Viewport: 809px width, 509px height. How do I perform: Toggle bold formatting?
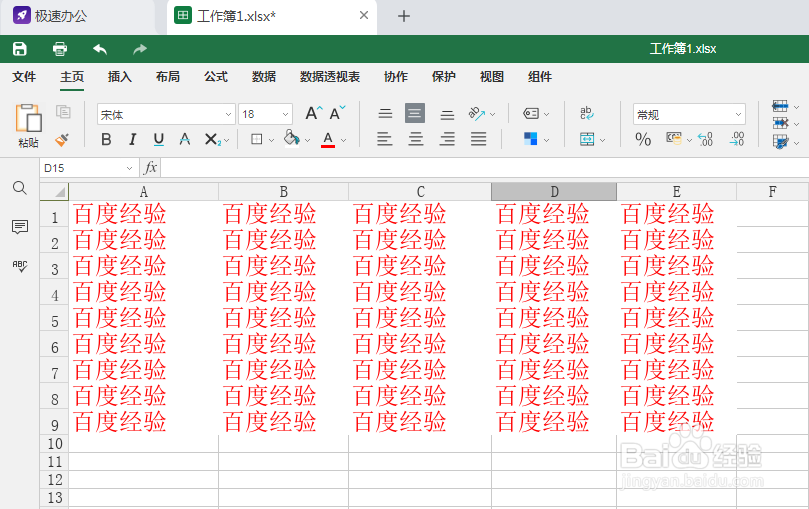[x=106, y=139]
